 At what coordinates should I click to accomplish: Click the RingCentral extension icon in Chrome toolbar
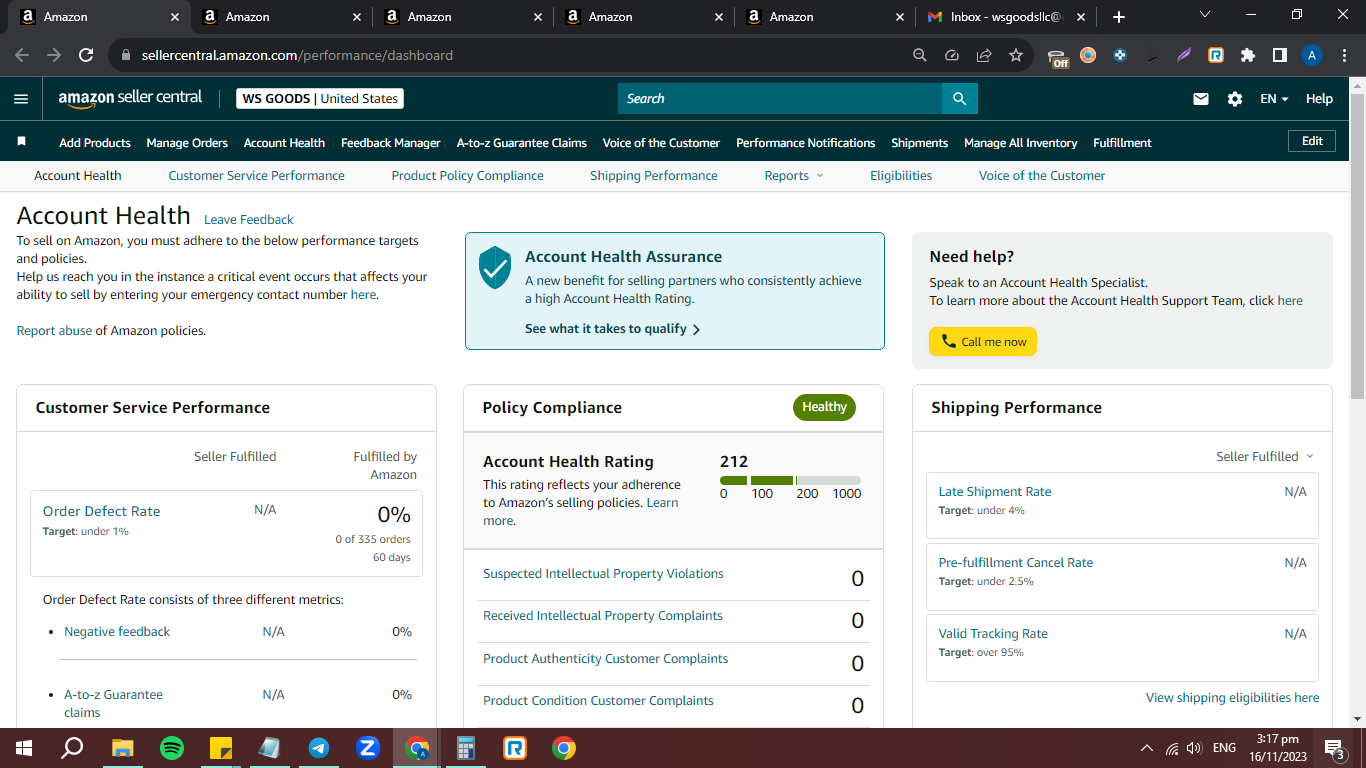point(1216,56)
